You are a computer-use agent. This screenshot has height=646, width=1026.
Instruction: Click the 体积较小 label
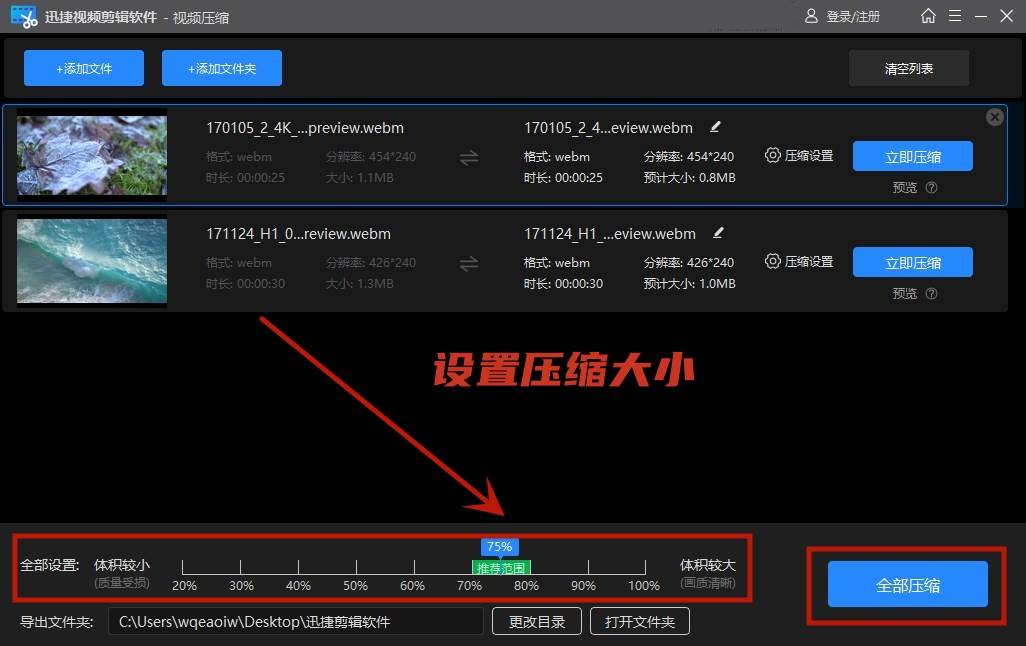point(122,565)
